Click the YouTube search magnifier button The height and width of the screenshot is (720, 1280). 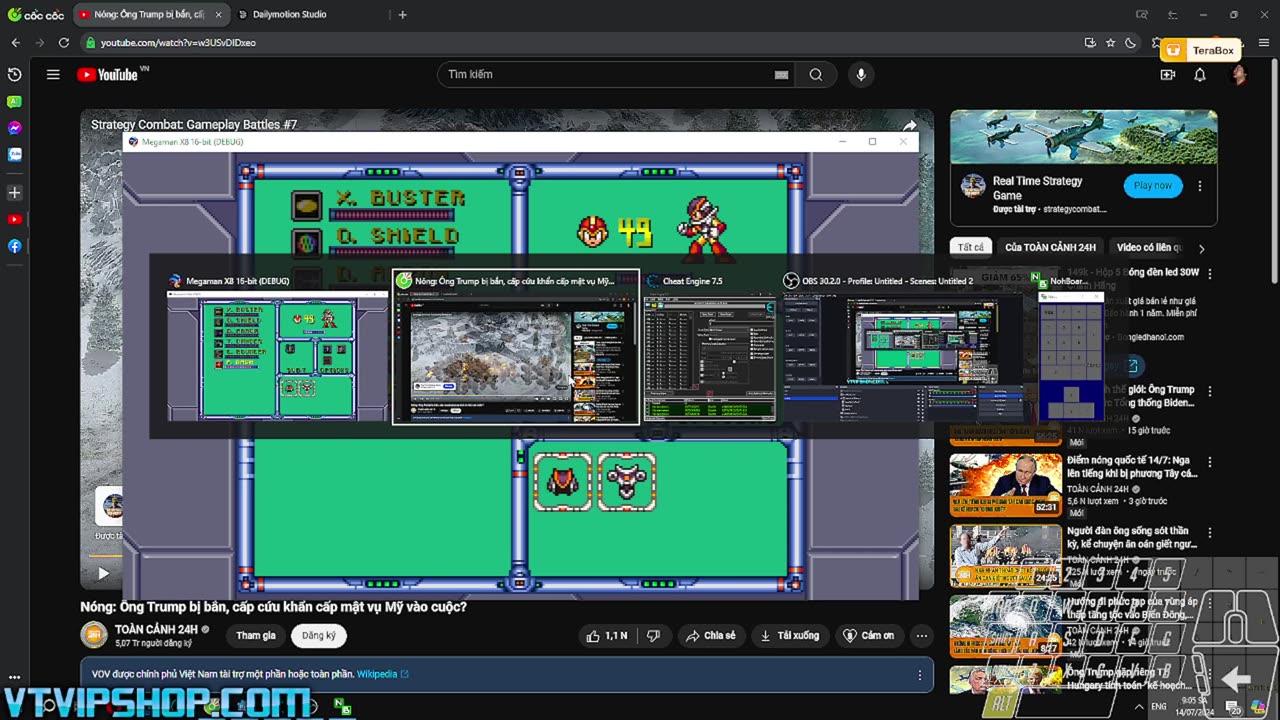(816, 74)
